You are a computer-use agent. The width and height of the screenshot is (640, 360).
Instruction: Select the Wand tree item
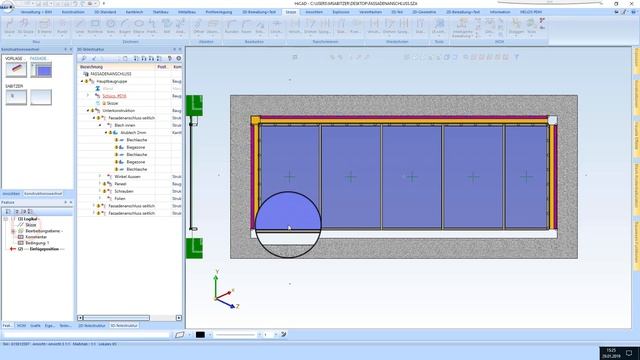pos(108,89)
